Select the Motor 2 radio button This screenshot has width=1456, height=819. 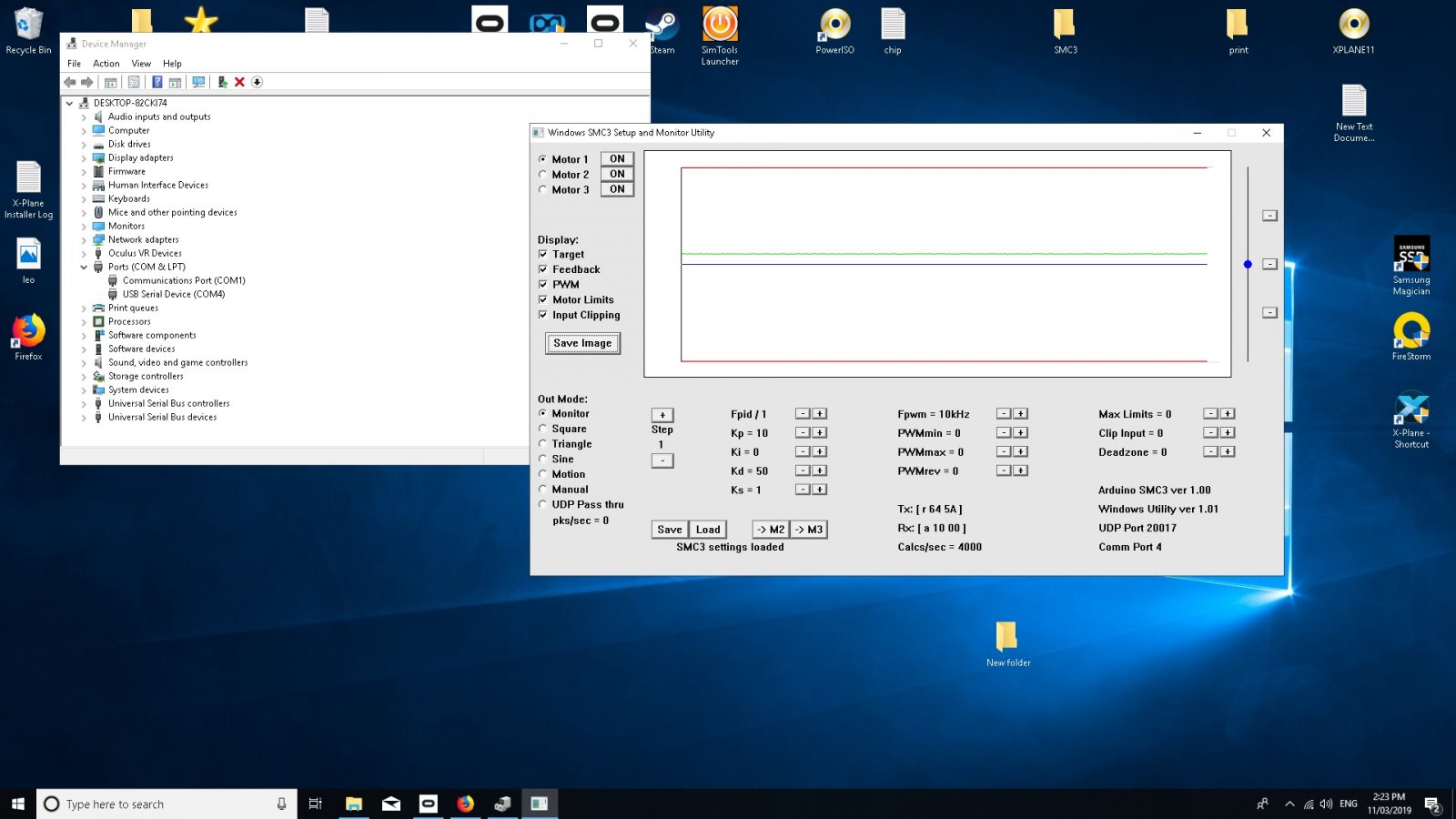pyautogui.click(x=543, y=175)
